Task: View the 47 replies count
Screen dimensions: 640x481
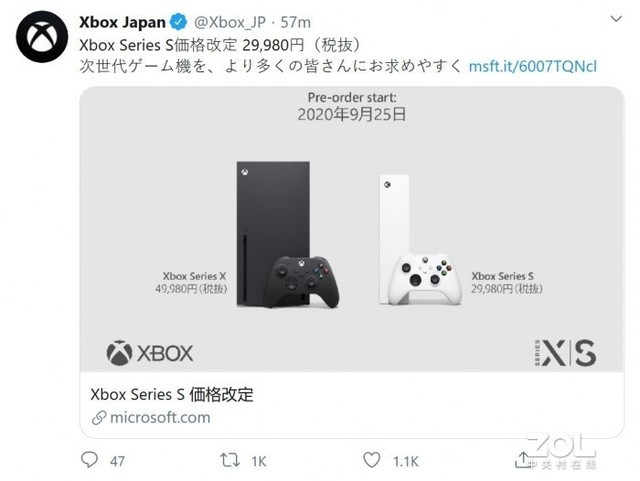Action: coord(117,461)
